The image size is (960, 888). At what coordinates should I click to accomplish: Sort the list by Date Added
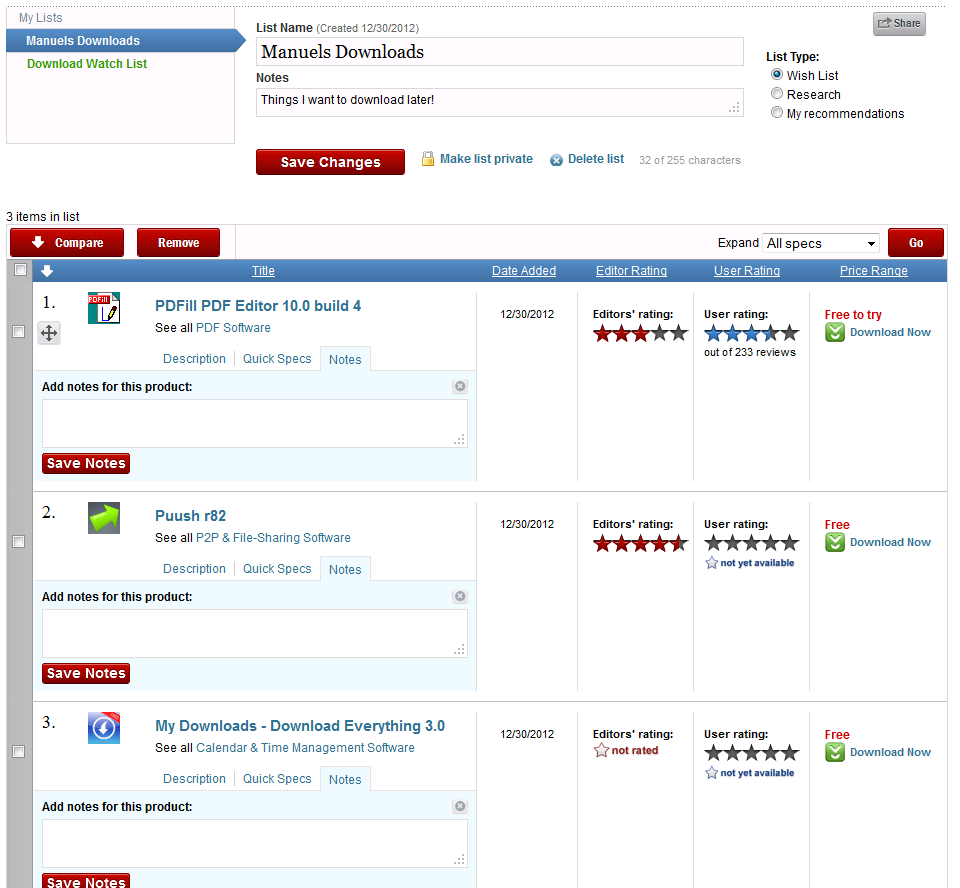tap(524, 271)
